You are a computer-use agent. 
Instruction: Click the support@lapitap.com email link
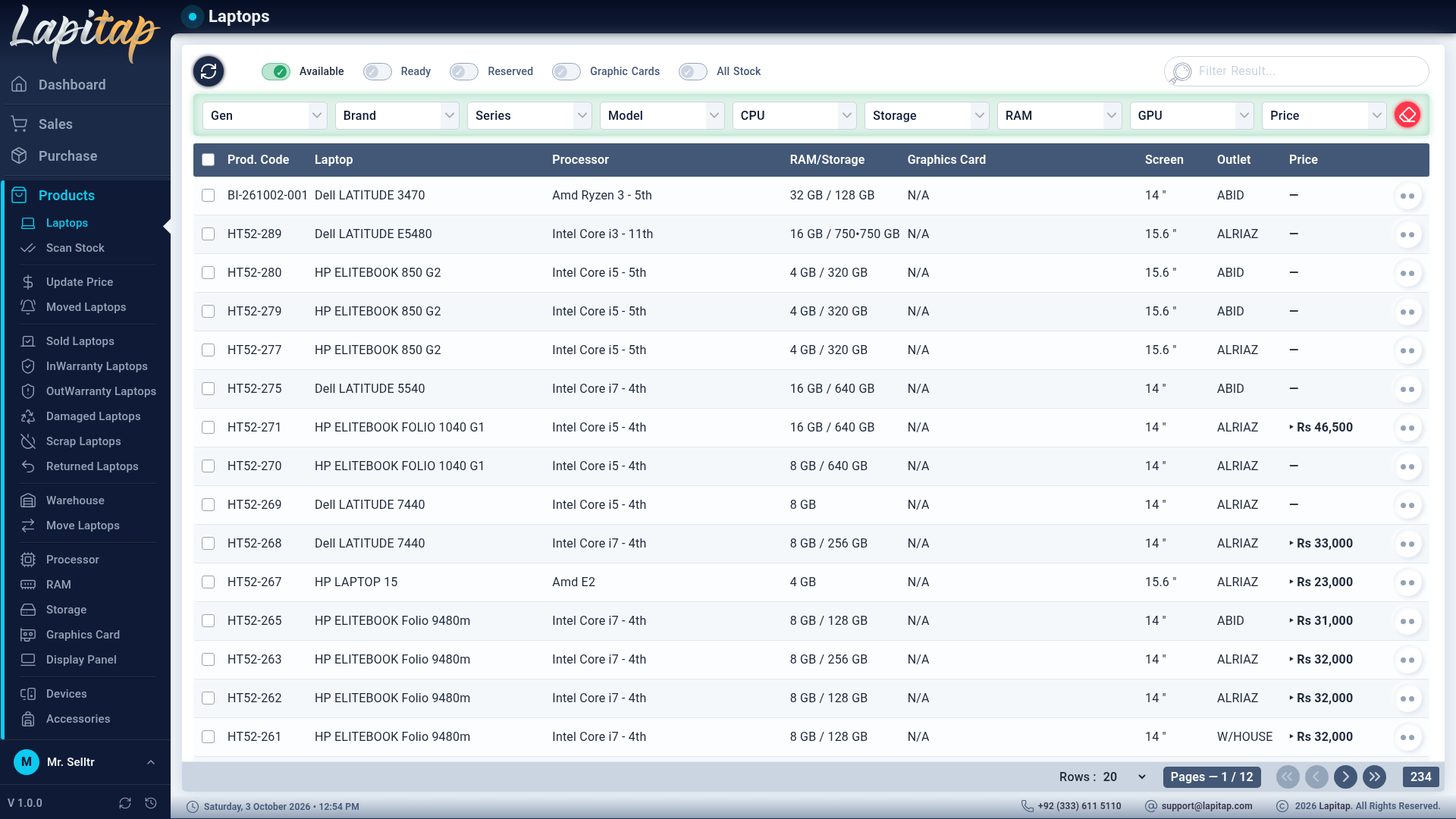point(1207,806)
